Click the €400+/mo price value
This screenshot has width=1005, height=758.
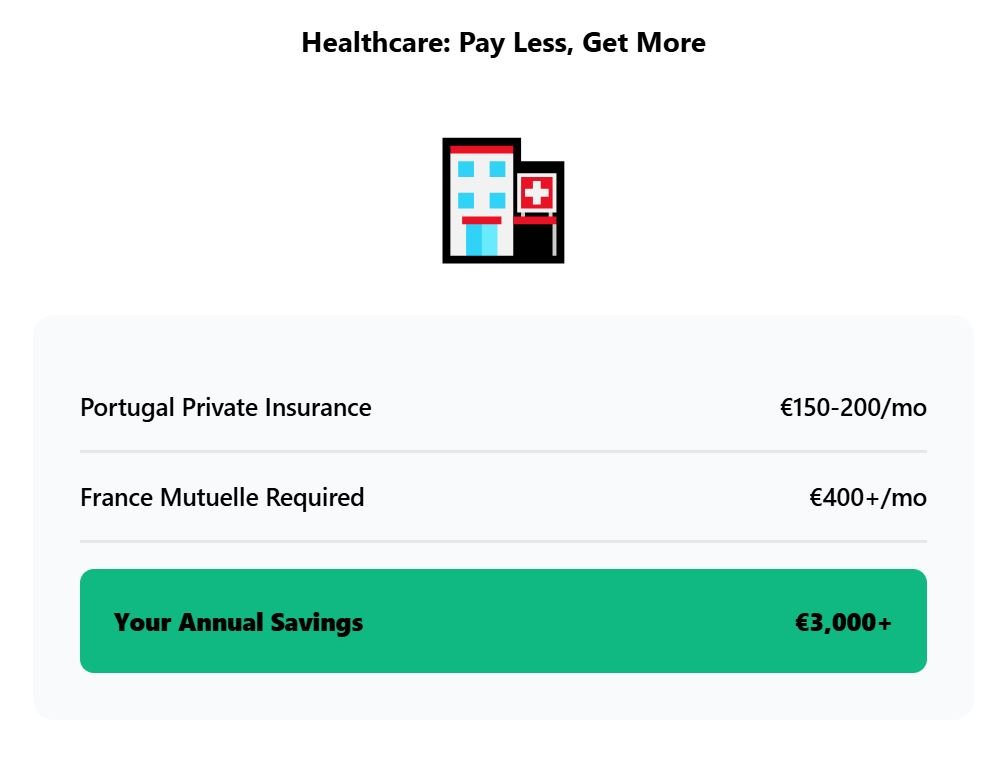tap(867, 498)
